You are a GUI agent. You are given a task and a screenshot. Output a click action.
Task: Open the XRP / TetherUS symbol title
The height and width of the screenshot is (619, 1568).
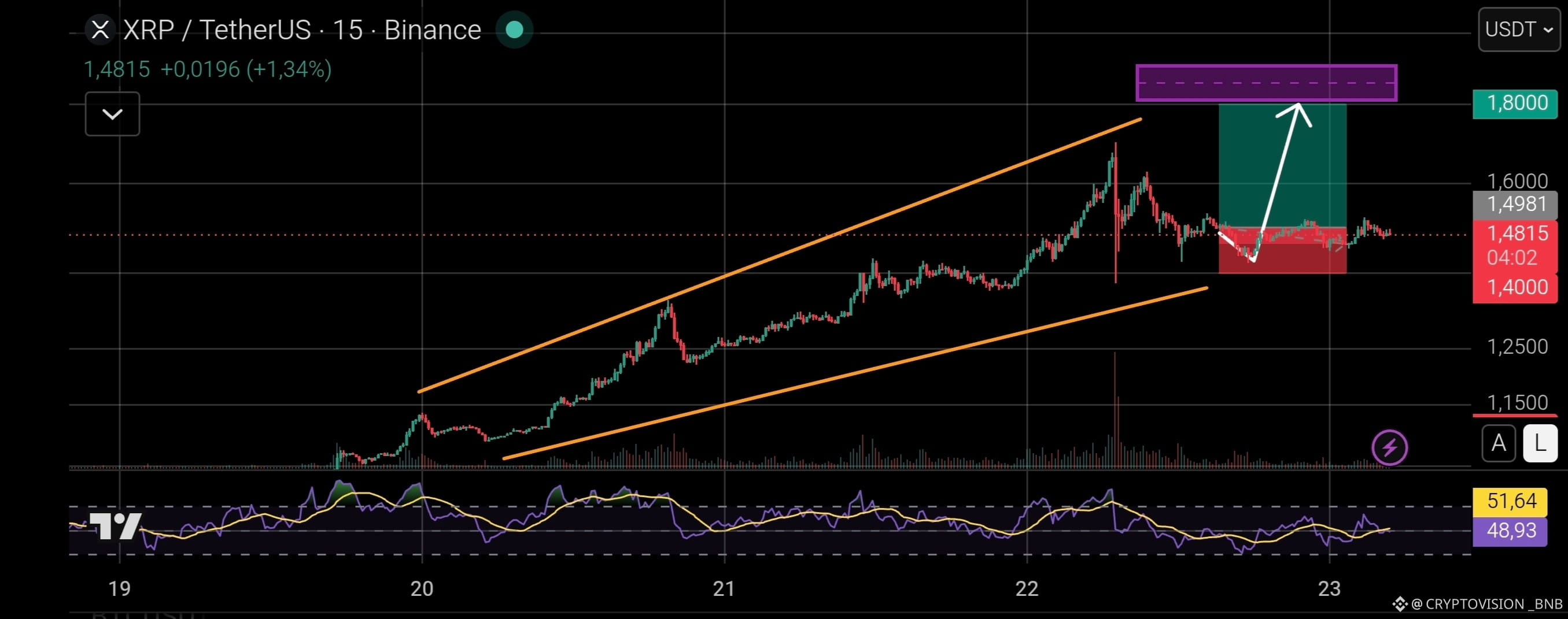tap(302, 30)
